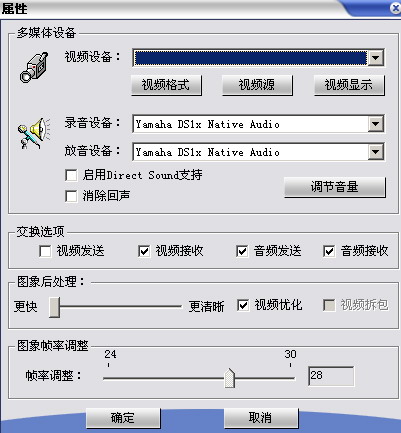
Task: Enable the 视频发送 checkbox
Action: 45,251
